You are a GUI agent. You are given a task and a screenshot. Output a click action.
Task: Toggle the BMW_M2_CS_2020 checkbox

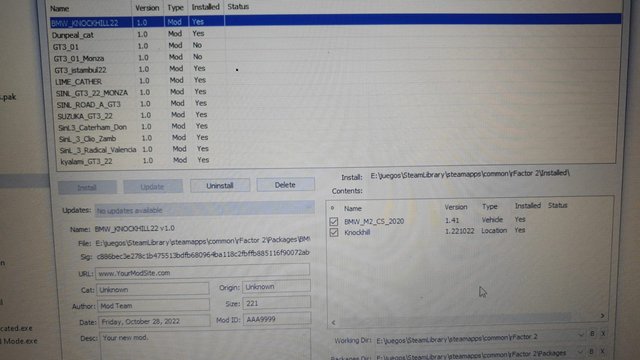334,222
